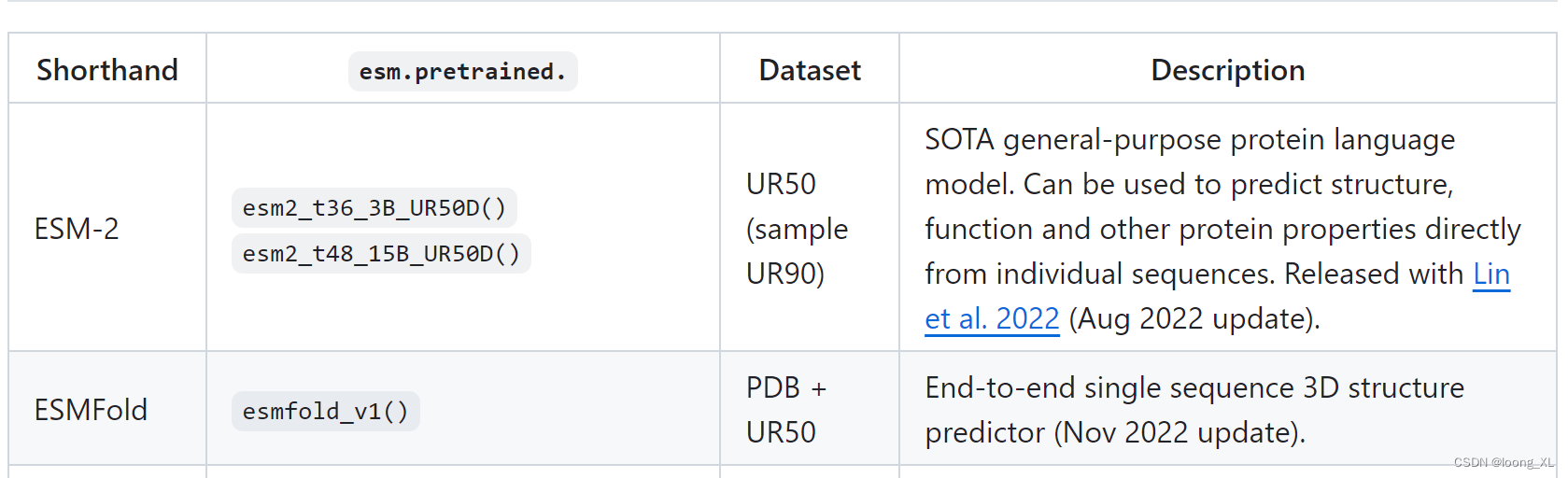Click the word 'Lin' hyperlink
The image size is (1568, 478).
pyautogui.click(x=1491, y=274)
